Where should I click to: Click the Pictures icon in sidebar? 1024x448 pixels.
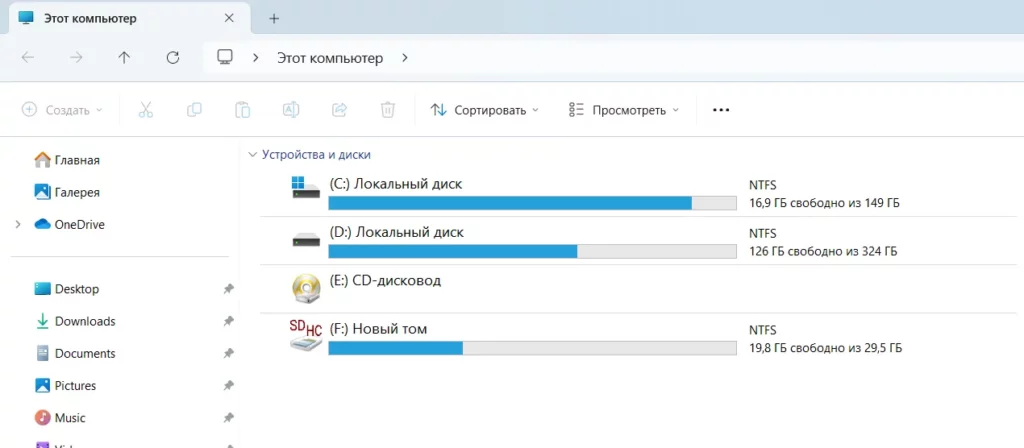(42, 385)
